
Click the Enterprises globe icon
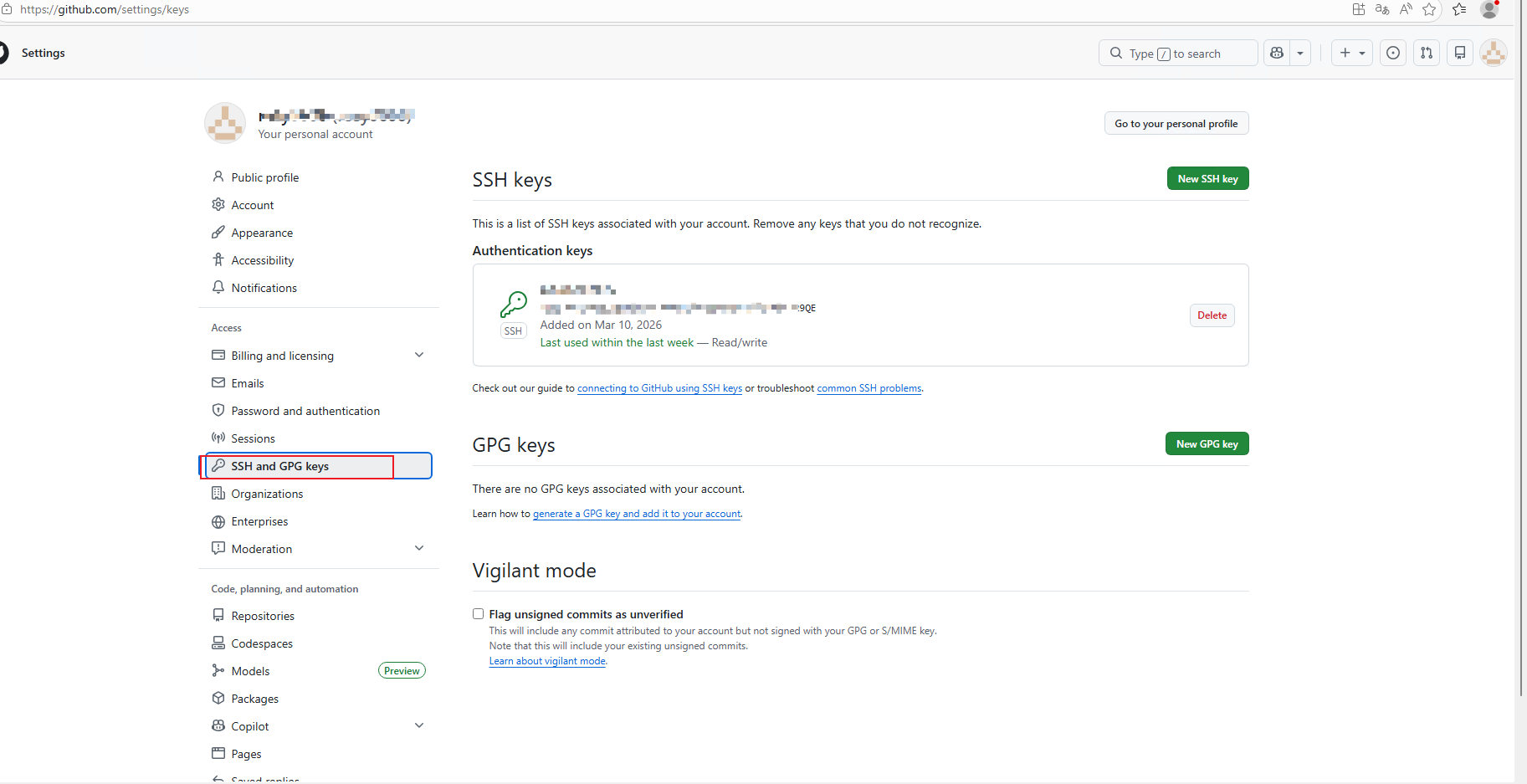tap(218, 521)
